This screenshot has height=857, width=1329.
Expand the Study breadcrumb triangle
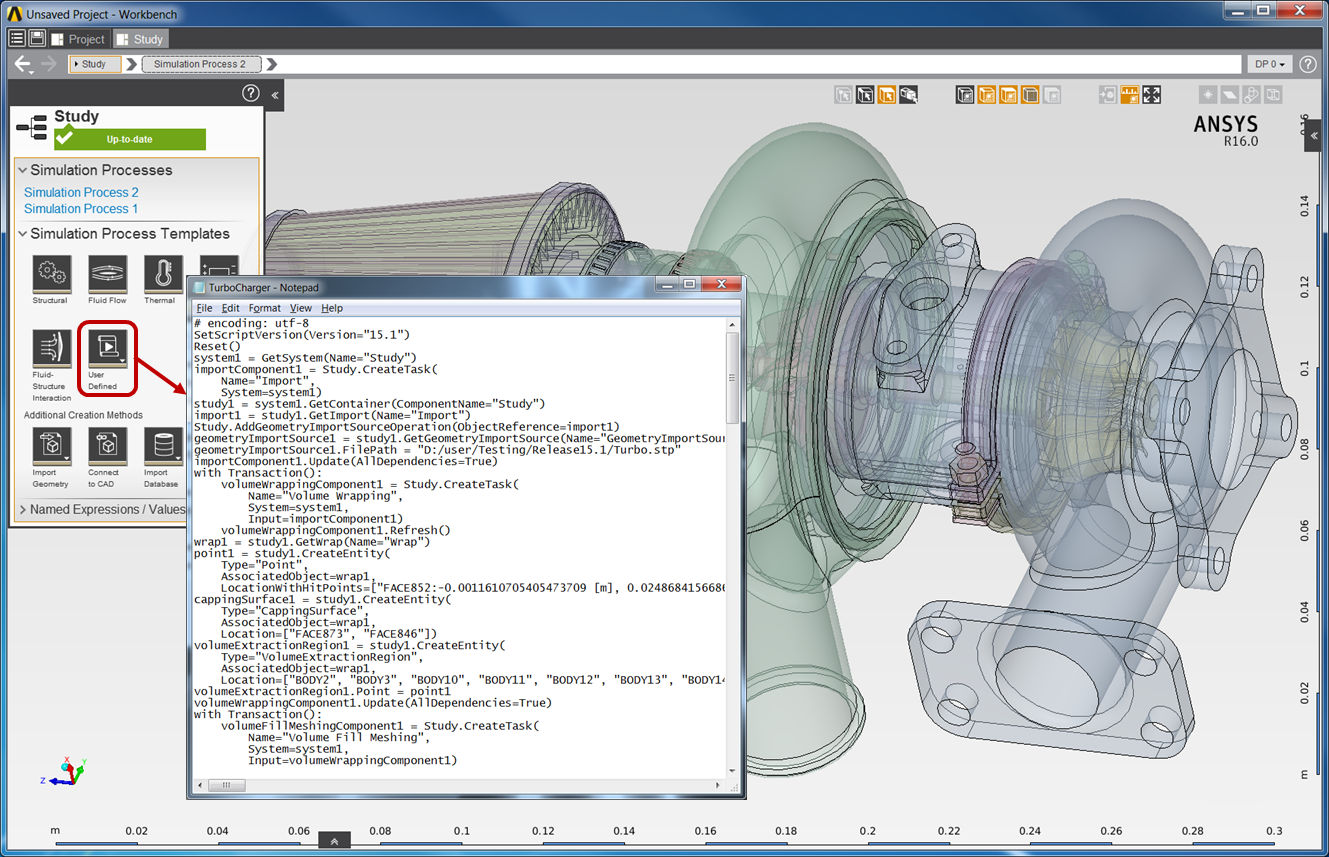76,64
